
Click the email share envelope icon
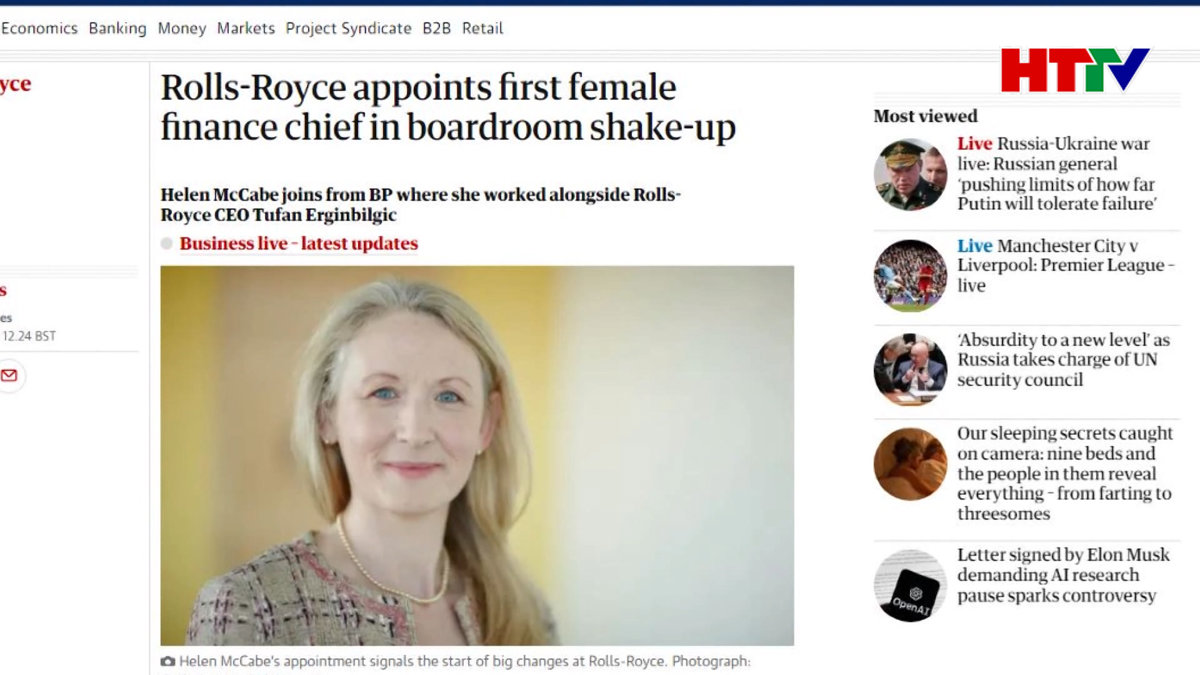(x=9, y=375)
